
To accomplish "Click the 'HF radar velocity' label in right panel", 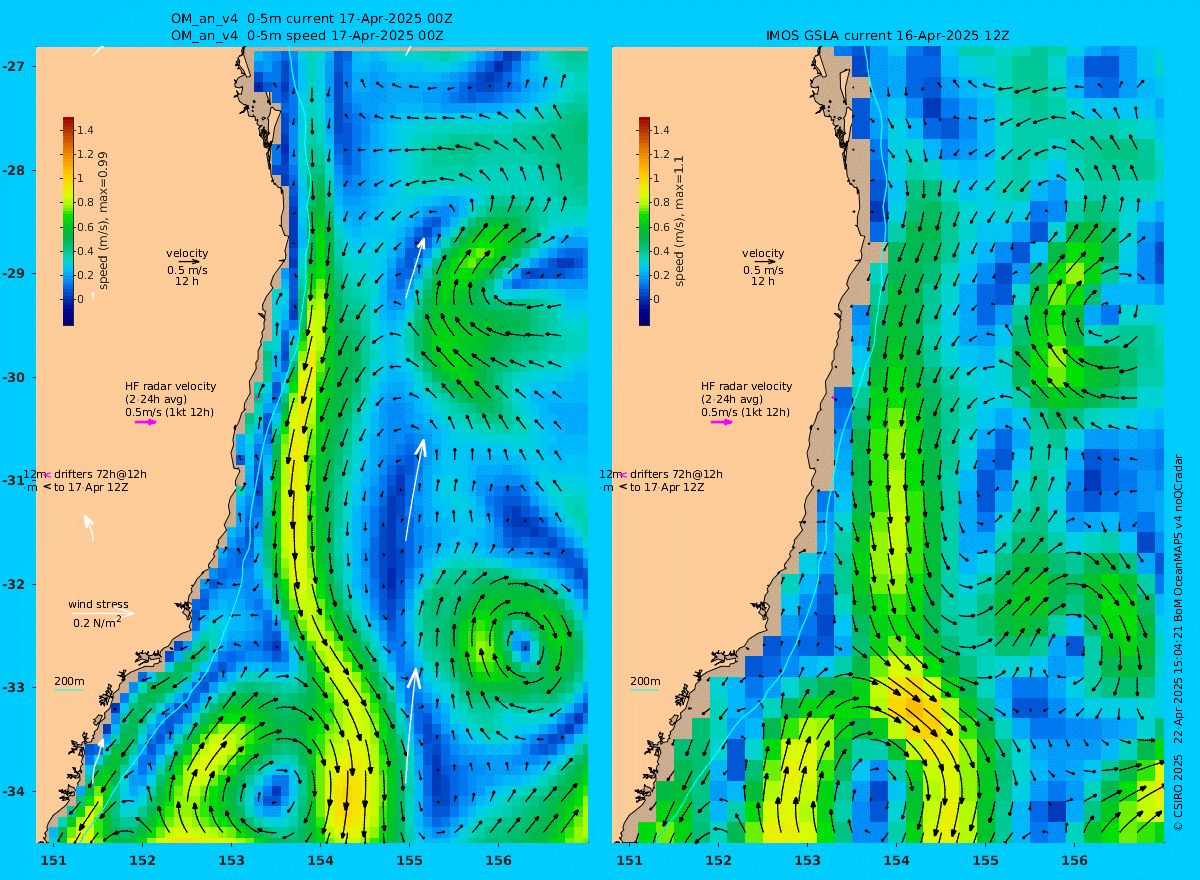I will pyautogui.click(x=746, y=386).
